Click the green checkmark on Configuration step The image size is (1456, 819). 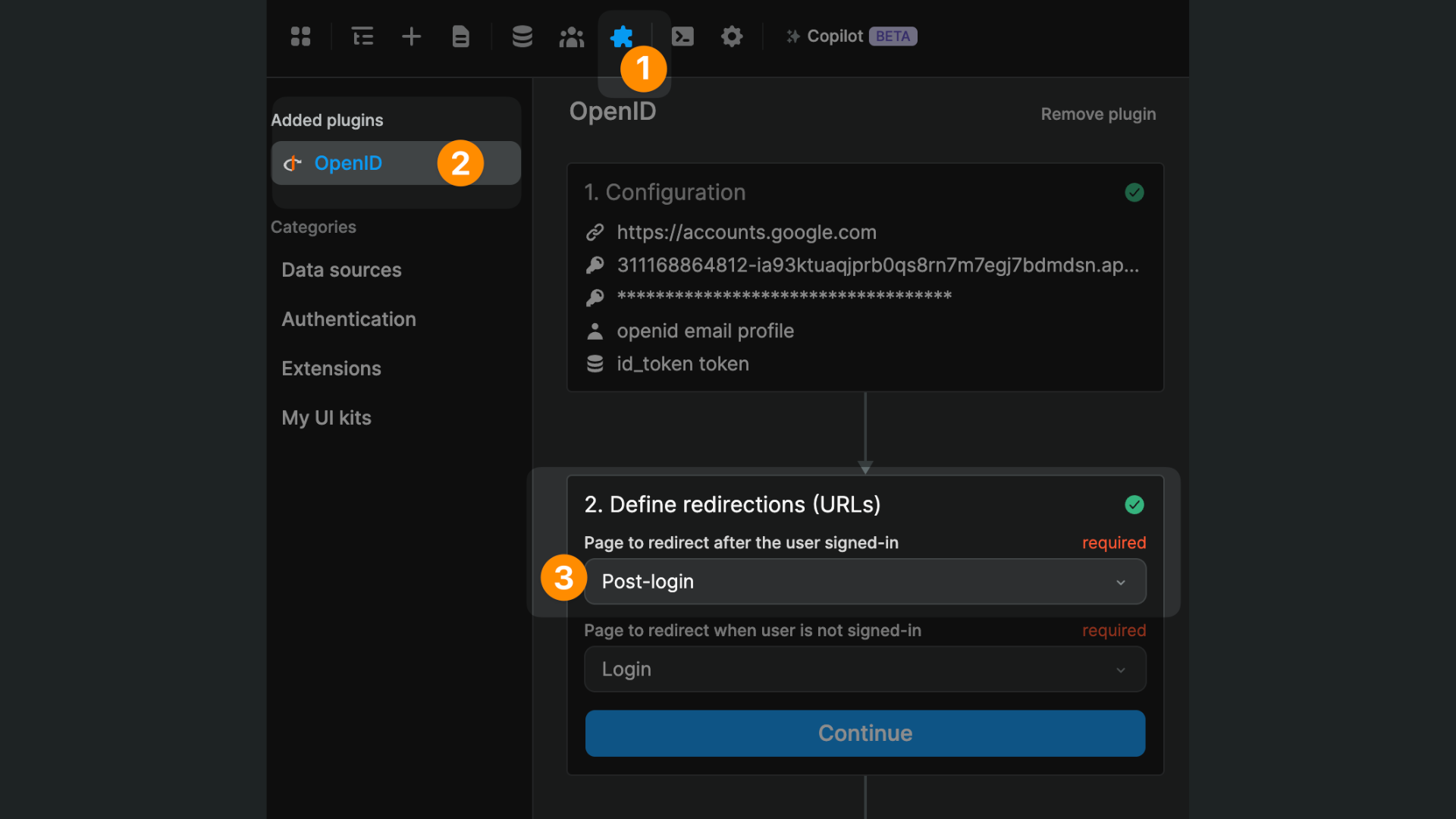click(x=1134, y=193)
